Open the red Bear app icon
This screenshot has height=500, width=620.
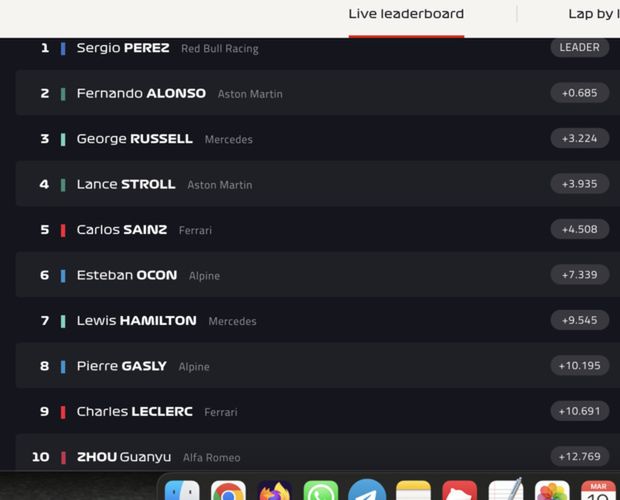459,491
